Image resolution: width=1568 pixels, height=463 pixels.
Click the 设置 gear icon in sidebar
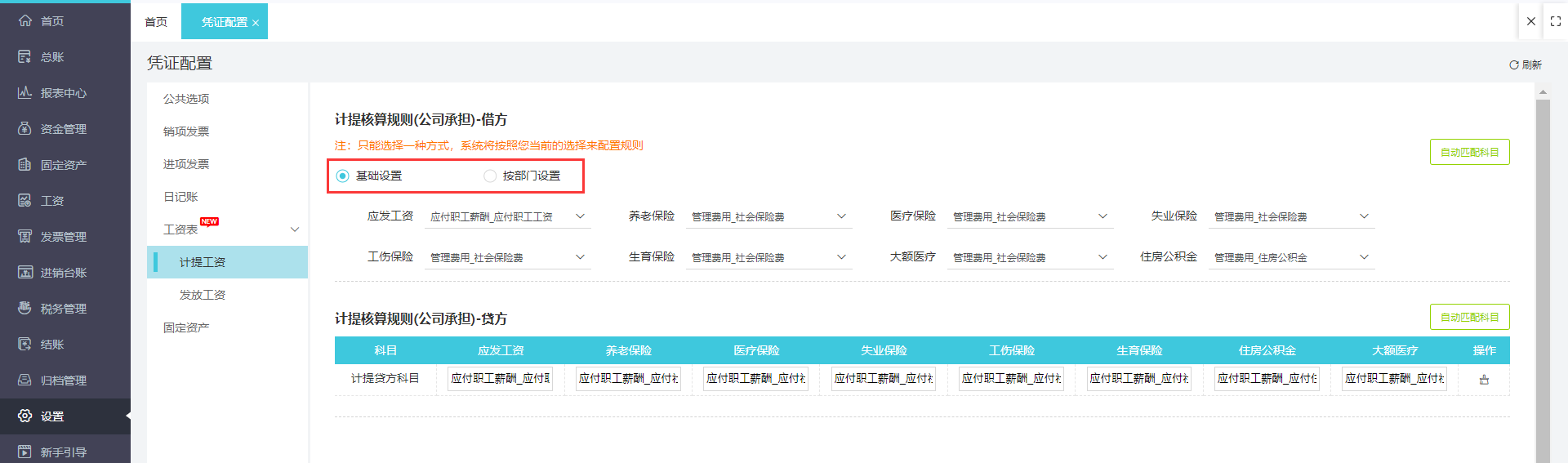tap(25, 416)
